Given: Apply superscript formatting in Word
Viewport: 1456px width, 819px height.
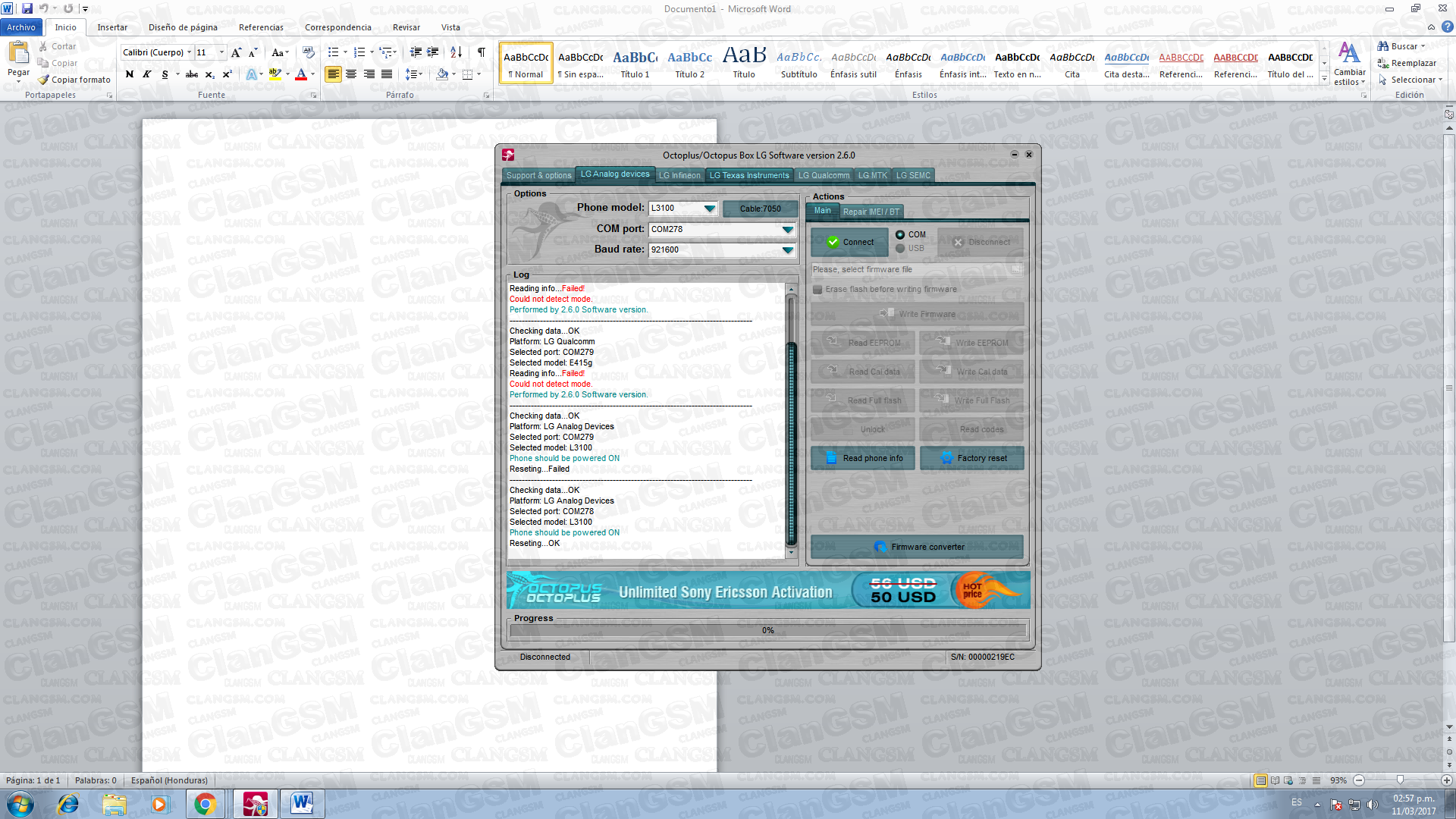Looking at the screenshot, I should pyautogui.click(x=227, y=74).
